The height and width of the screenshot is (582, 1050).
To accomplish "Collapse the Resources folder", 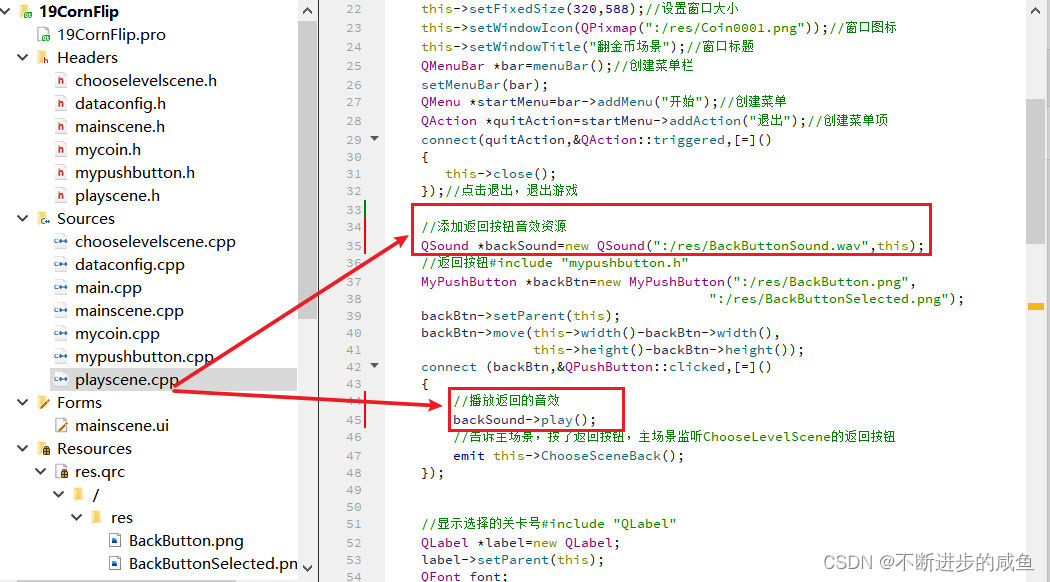I will point(22,449).
